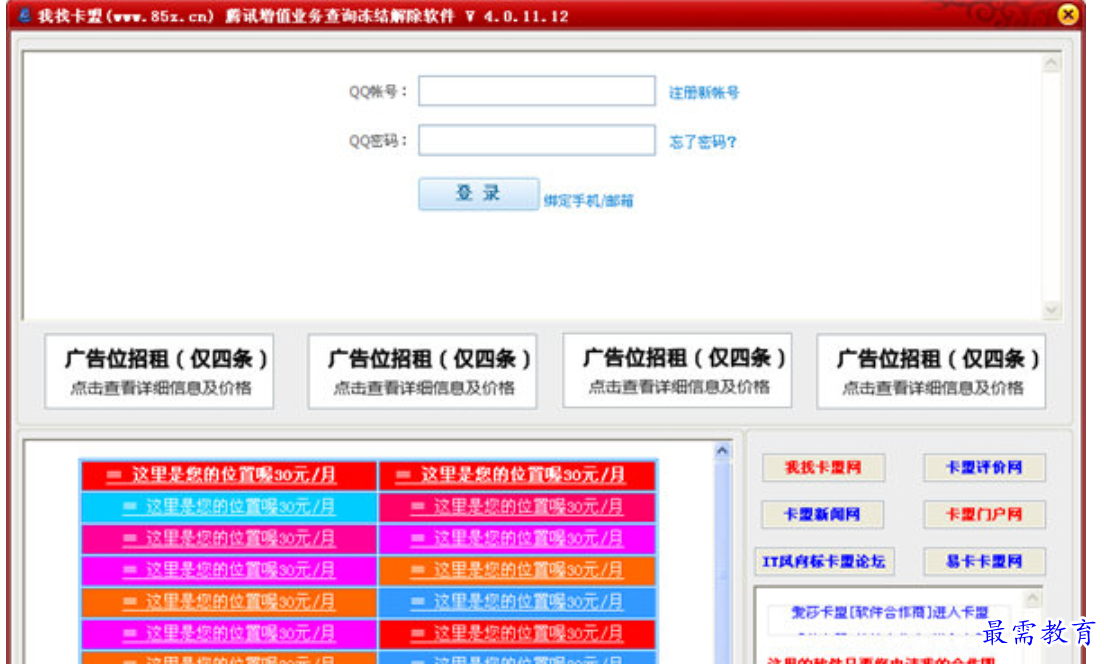Open the 易卡卡盟网 button
Image resolution: width=1104 pixels, height=664 pixels.
984,562
